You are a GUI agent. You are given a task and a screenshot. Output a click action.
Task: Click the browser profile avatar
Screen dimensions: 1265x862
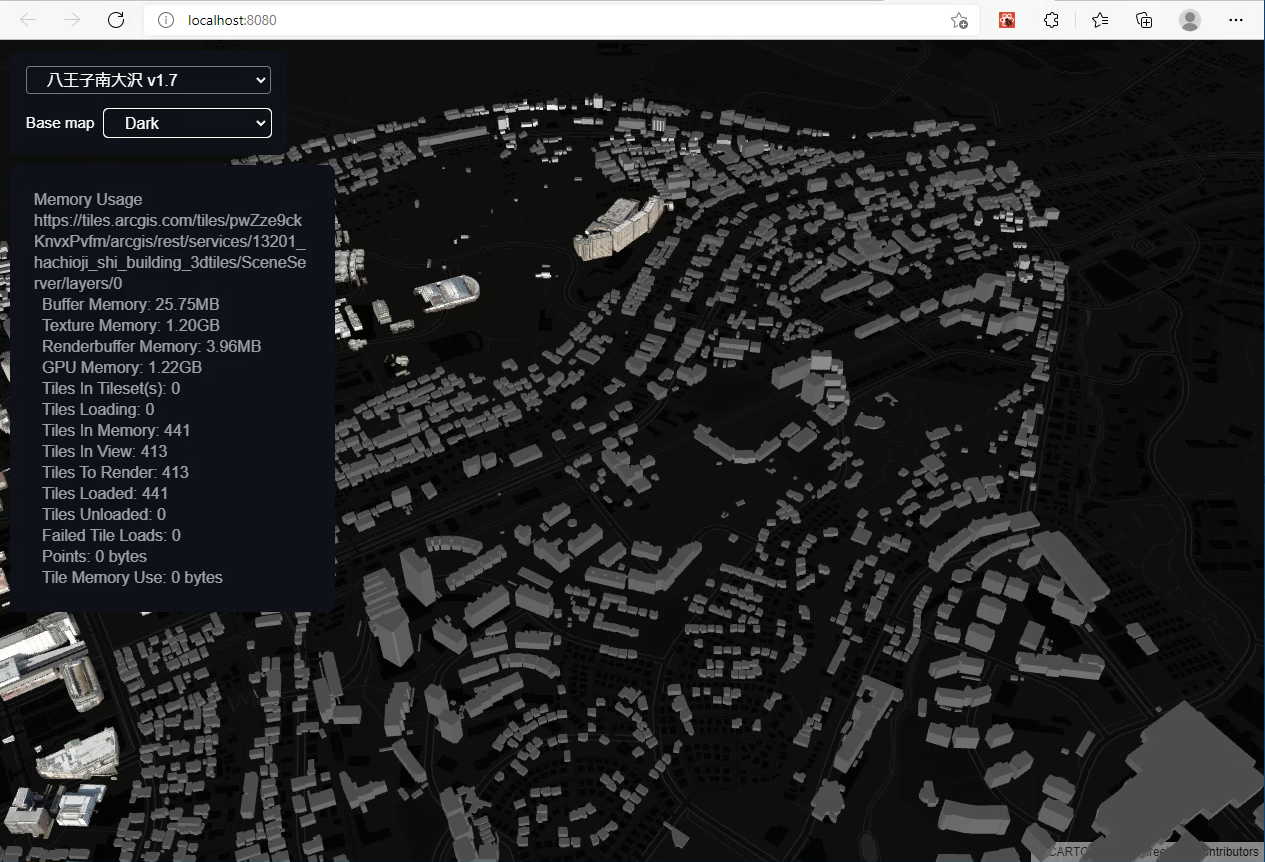(1189, 19)
